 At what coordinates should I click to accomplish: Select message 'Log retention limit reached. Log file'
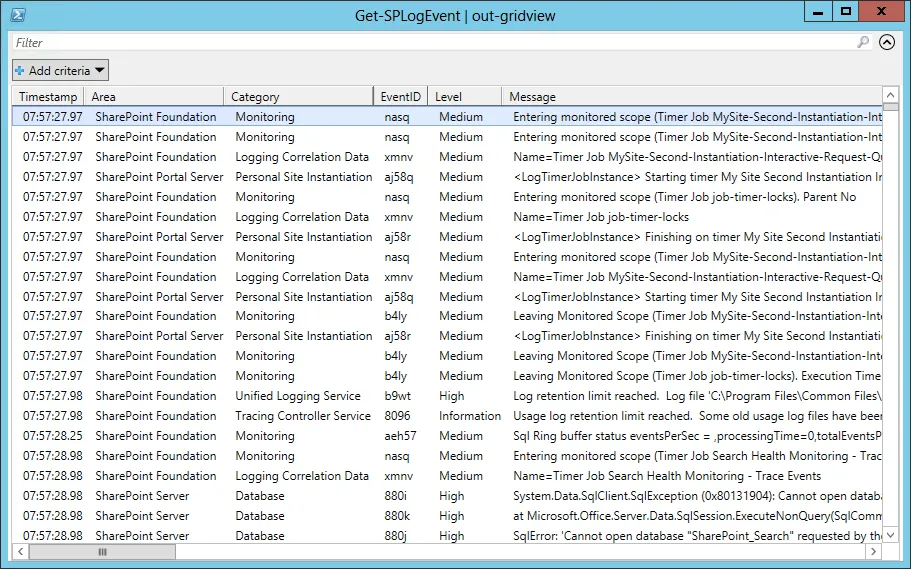pos(697,396)
